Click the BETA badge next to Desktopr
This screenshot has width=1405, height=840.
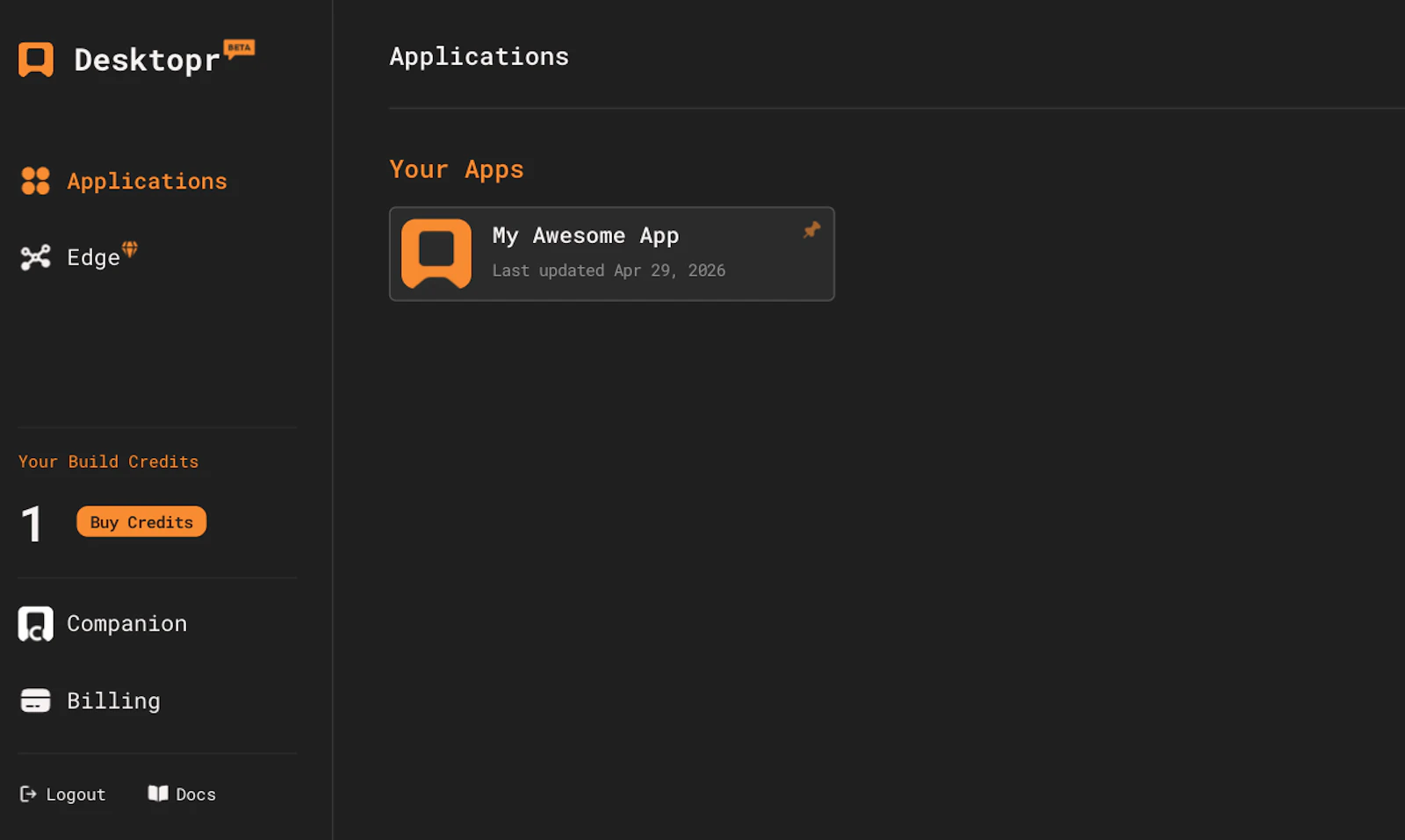point(239,48)
